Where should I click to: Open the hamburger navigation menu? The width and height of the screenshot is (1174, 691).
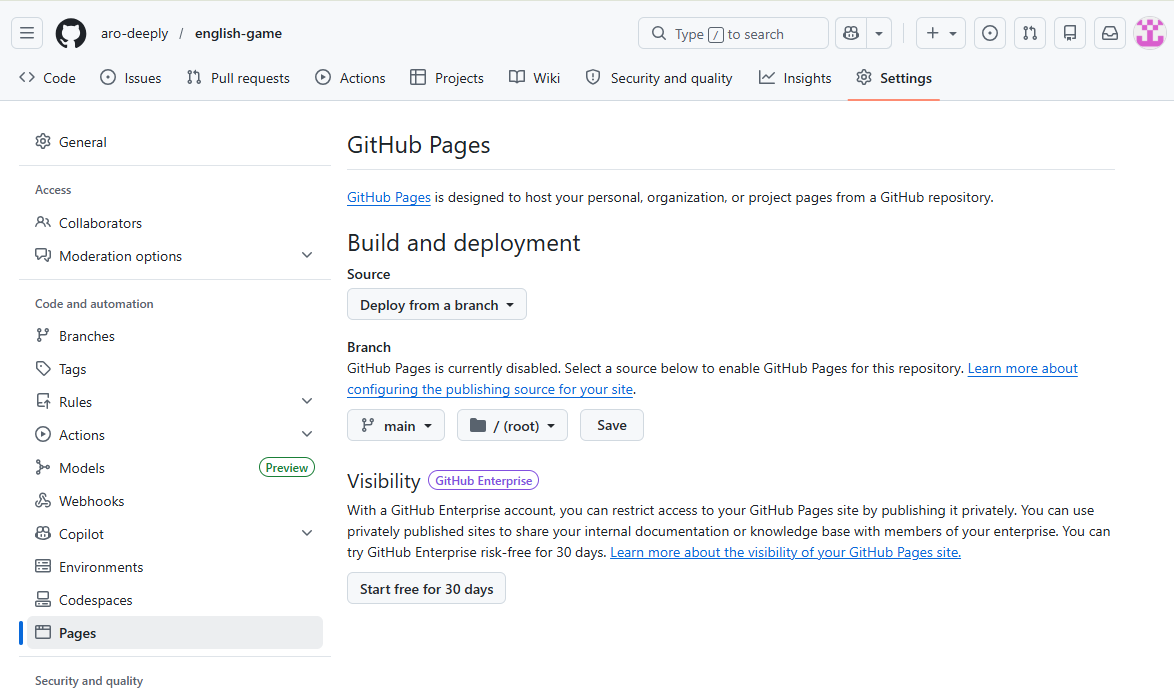coord(27,33)
